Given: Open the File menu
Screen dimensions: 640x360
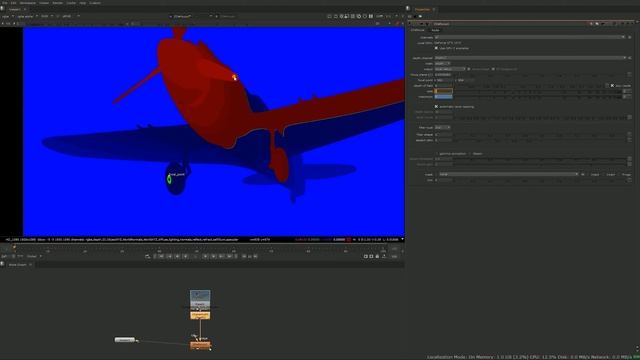Looking at the screenshot, I should coord(5,3).
